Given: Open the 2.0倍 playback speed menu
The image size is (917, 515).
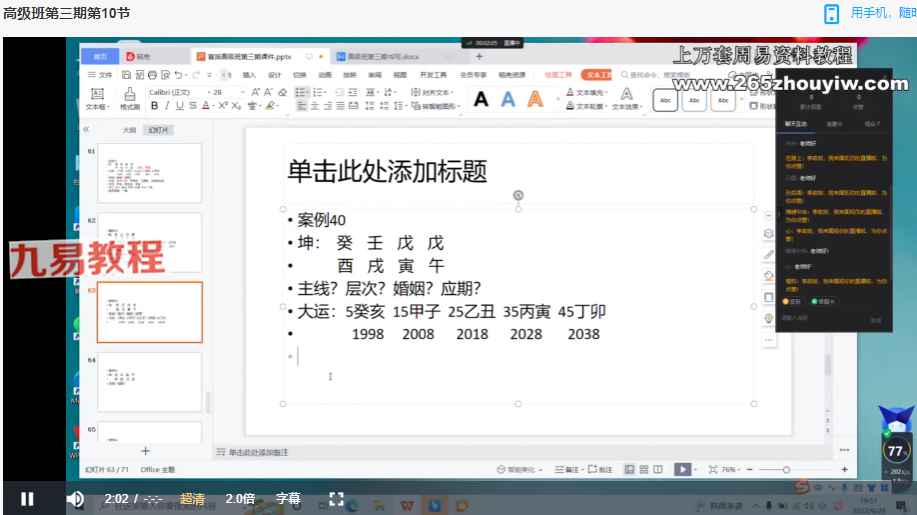Looking at the screenshot, I should tap(240, 498).
